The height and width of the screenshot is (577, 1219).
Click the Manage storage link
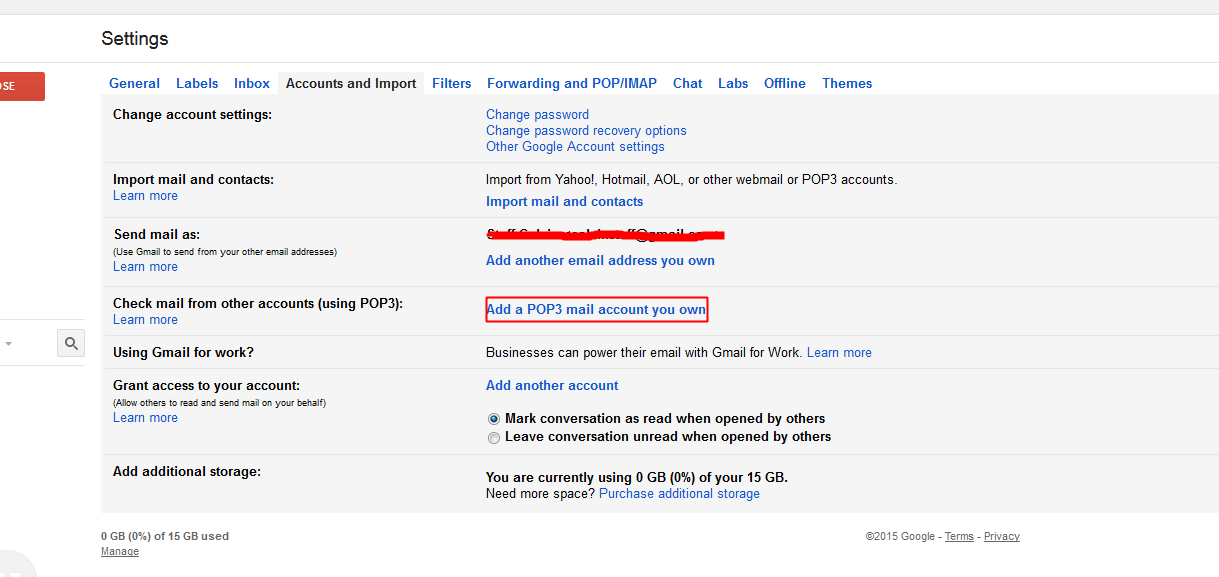119,551
